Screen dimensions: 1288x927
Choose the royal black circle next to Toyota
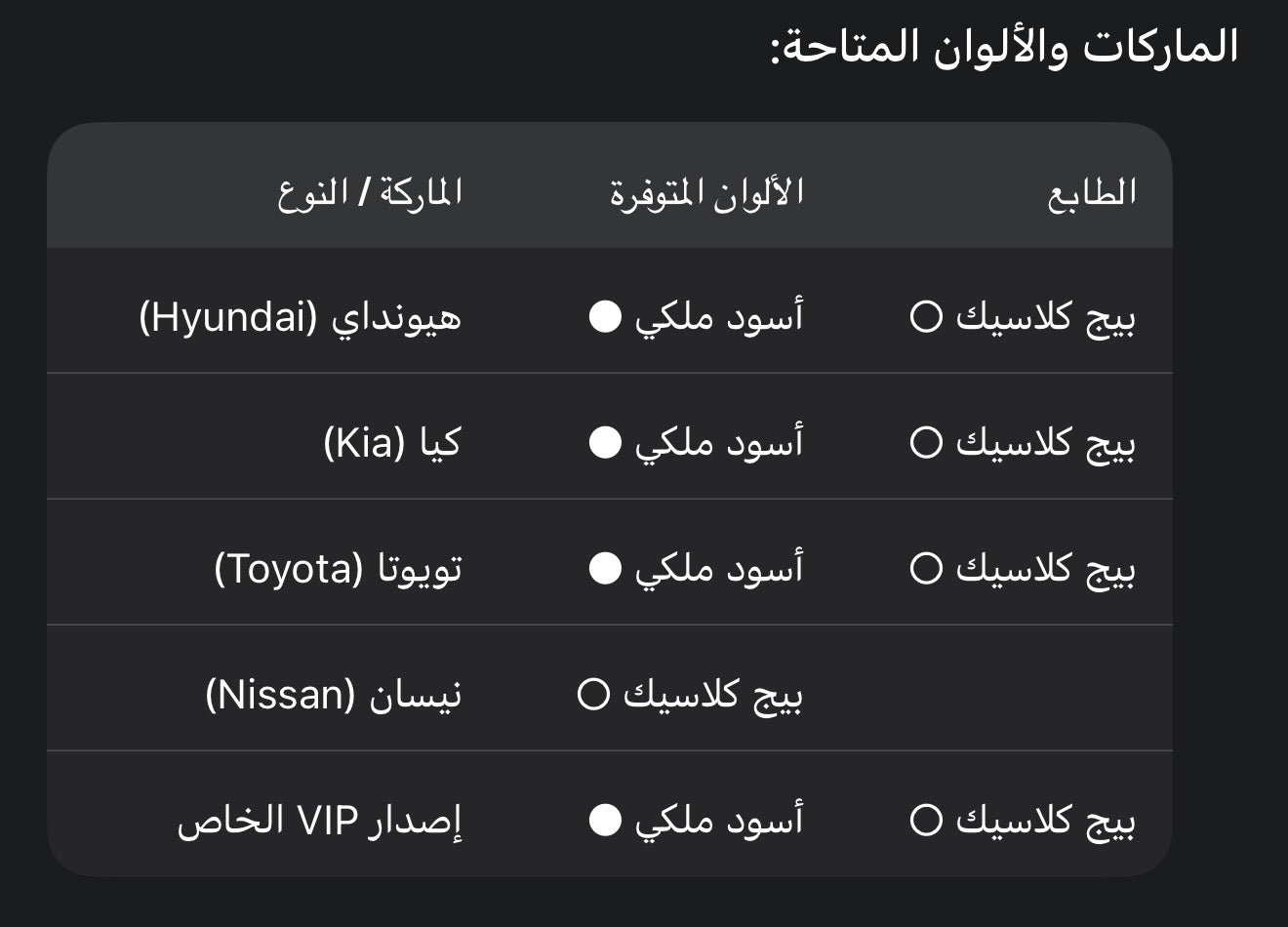(x=606, y=568)
